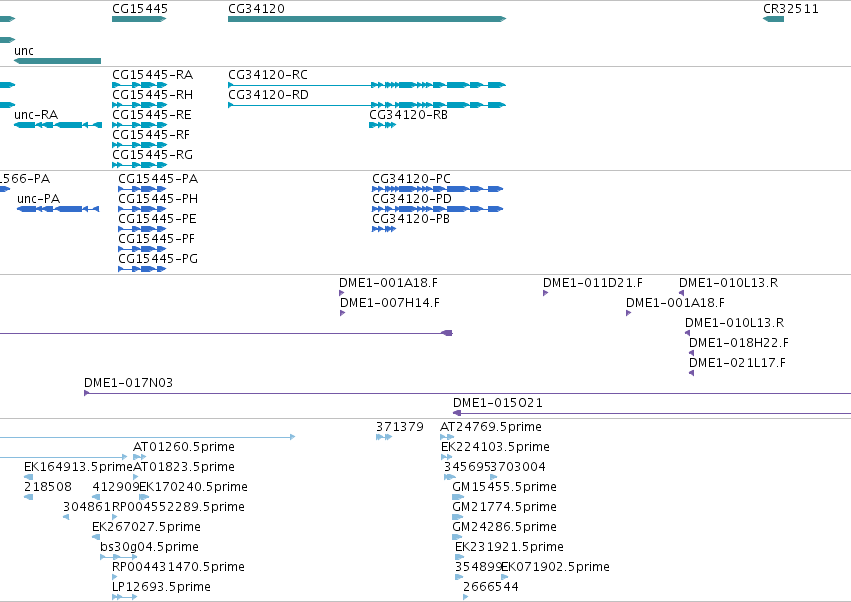Select EST AT01260.5prime
The image size is (851, 602).
point(139,458)
